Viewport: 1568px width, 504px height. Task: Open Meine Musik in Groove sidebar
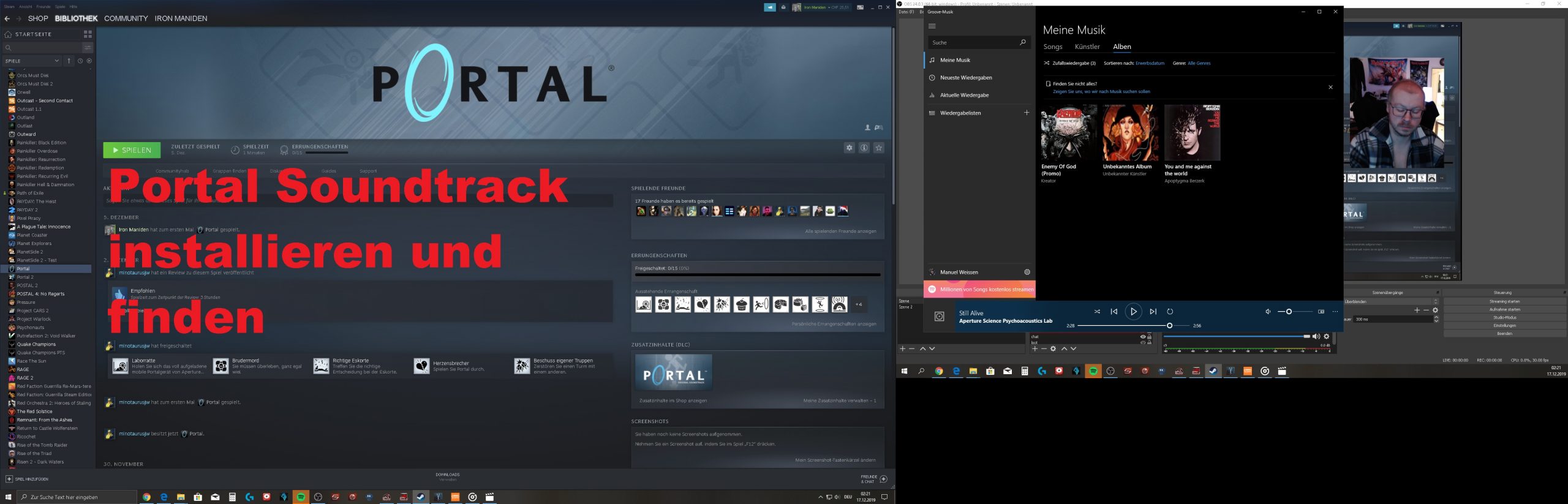click(979, 60)
